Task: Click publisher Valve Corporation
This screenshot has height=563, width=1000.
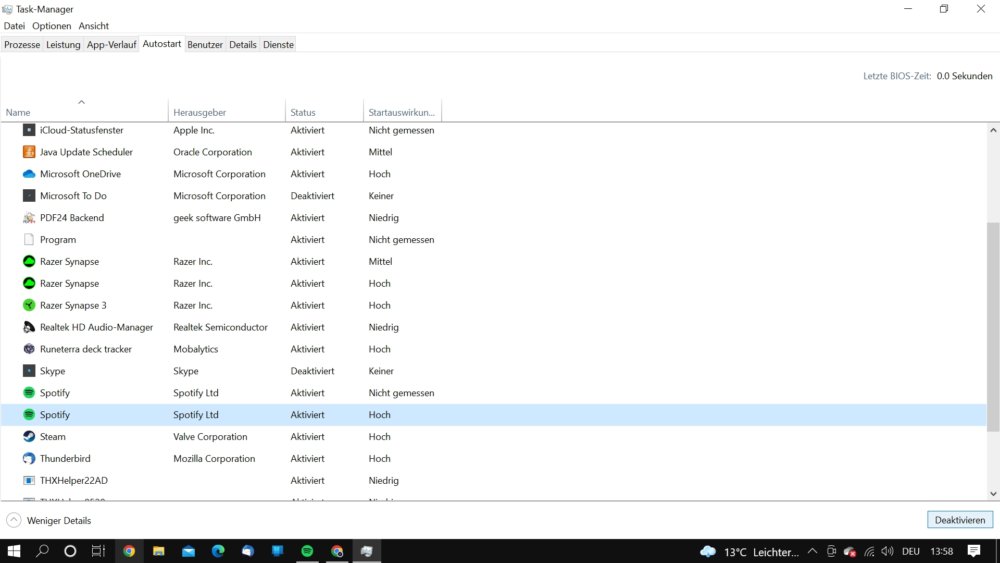Action: (x=210, y=437)
